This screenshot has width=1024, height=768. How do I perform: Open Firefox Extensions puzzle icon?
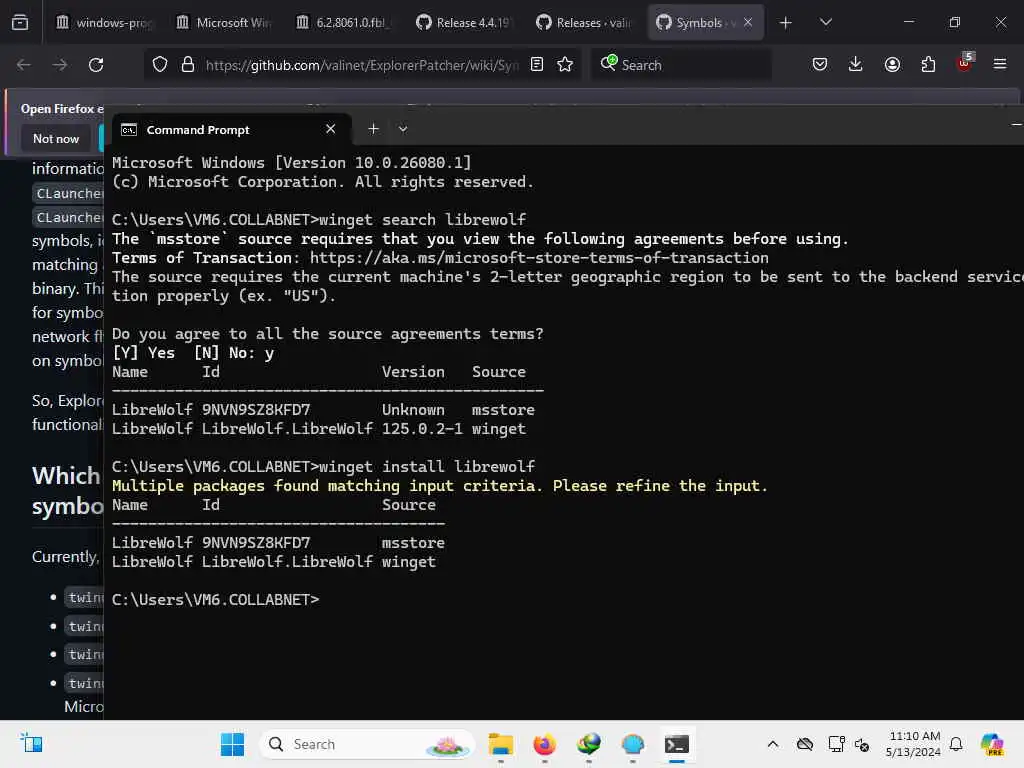pyautogui.click(x=928, y=65)
